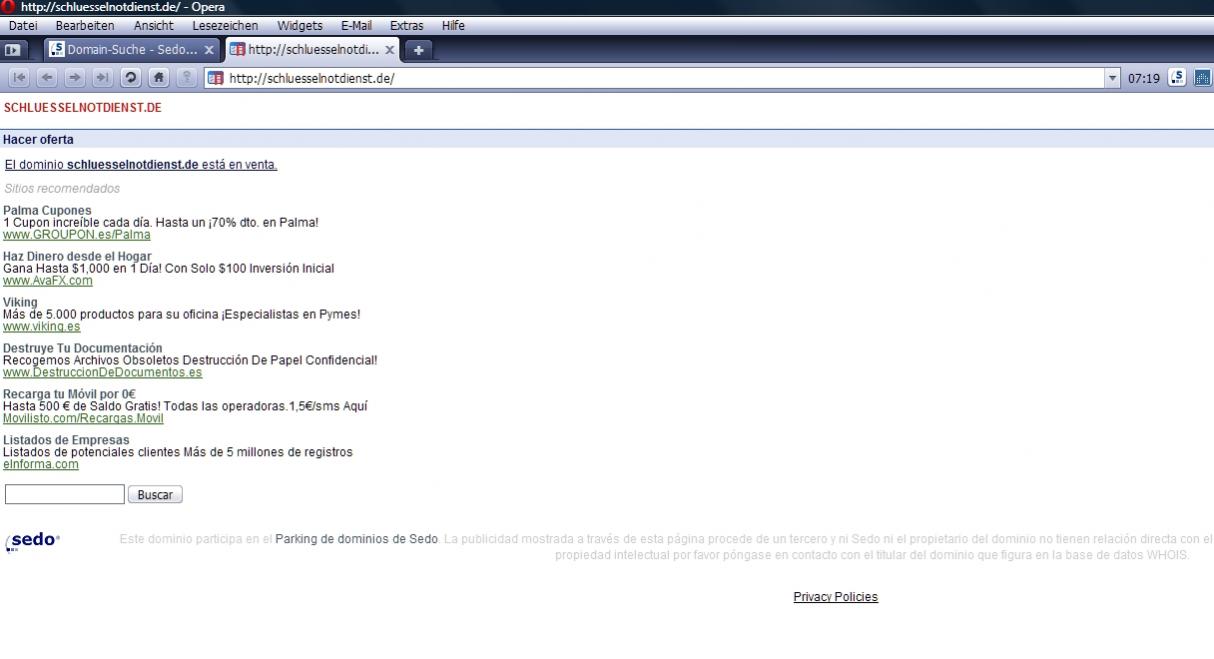Click the Palma Cupones ad title

coord(47,210)
